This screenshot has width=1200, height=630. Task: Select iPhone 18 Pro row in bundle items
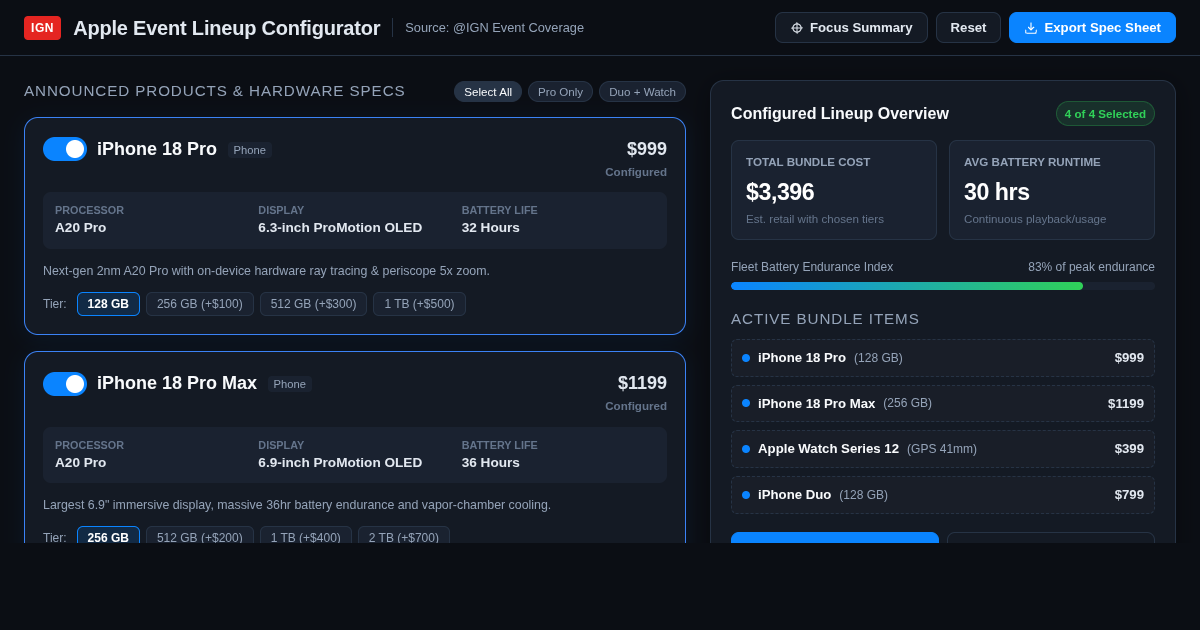943,358
